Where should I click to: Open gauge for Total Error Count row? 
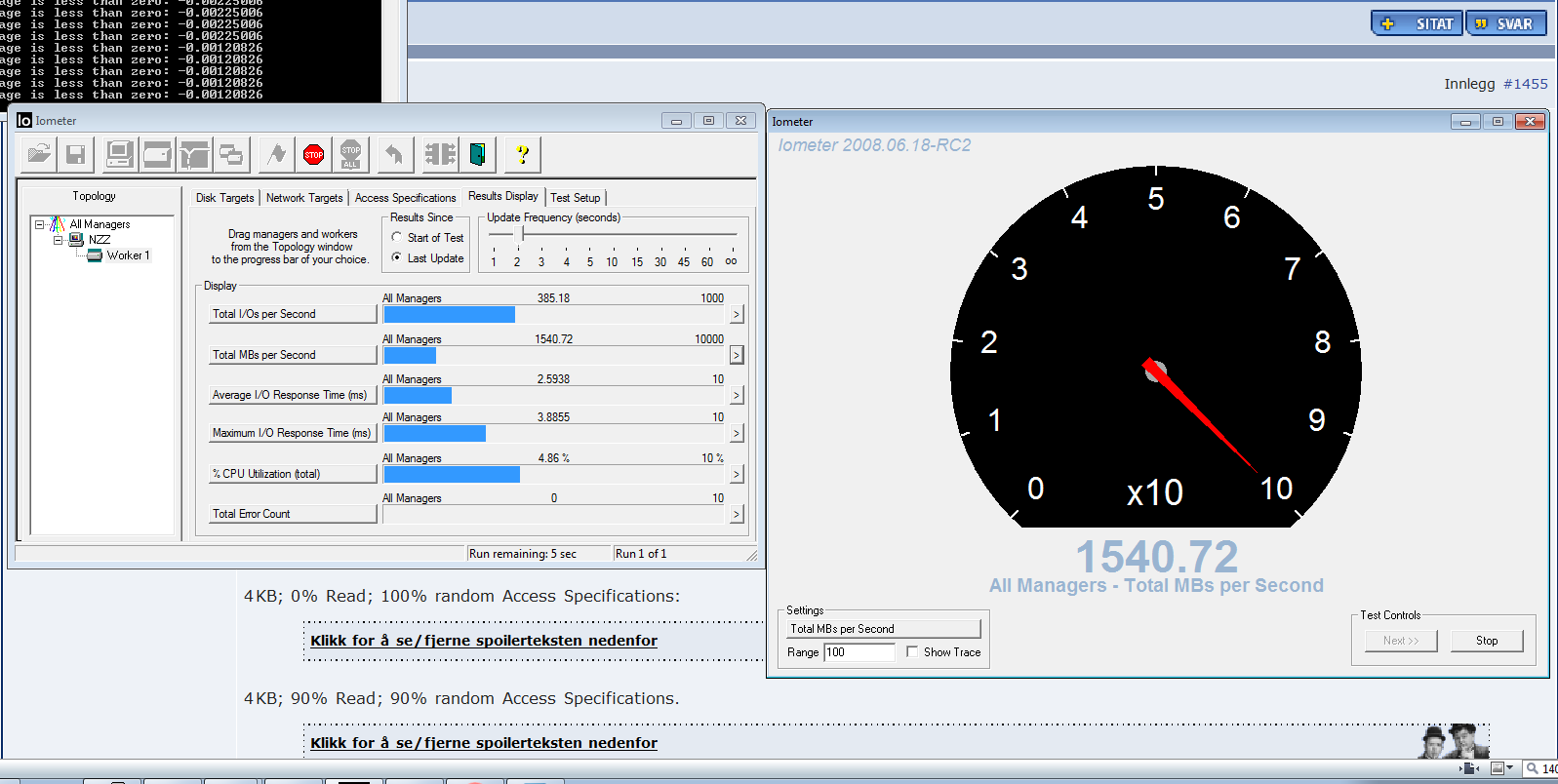point(737,514)
